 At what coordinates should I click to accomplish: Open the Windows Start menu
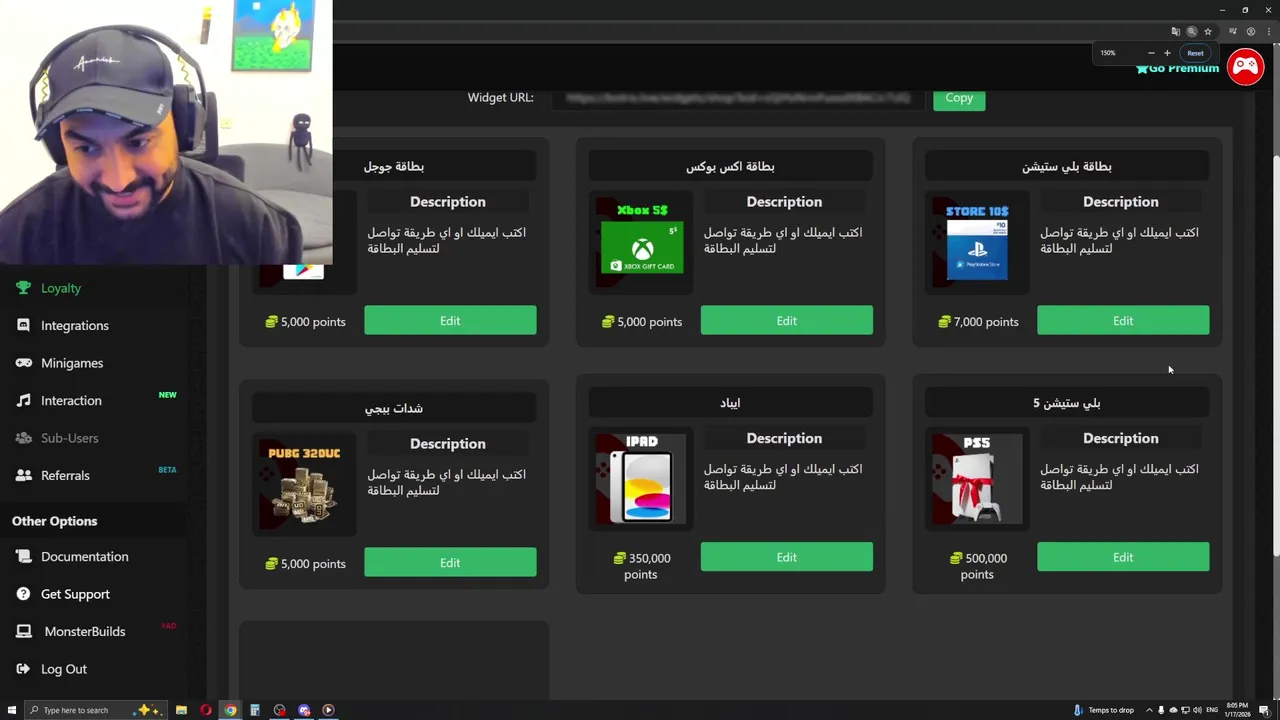click(x=12, y=710)
